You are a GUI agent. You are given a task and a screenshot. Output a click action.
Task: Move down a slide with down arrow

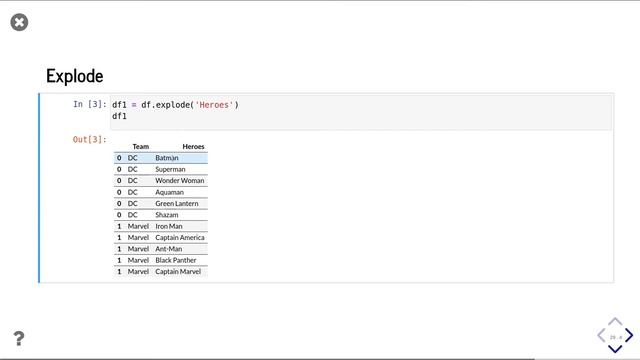[615, 349]
